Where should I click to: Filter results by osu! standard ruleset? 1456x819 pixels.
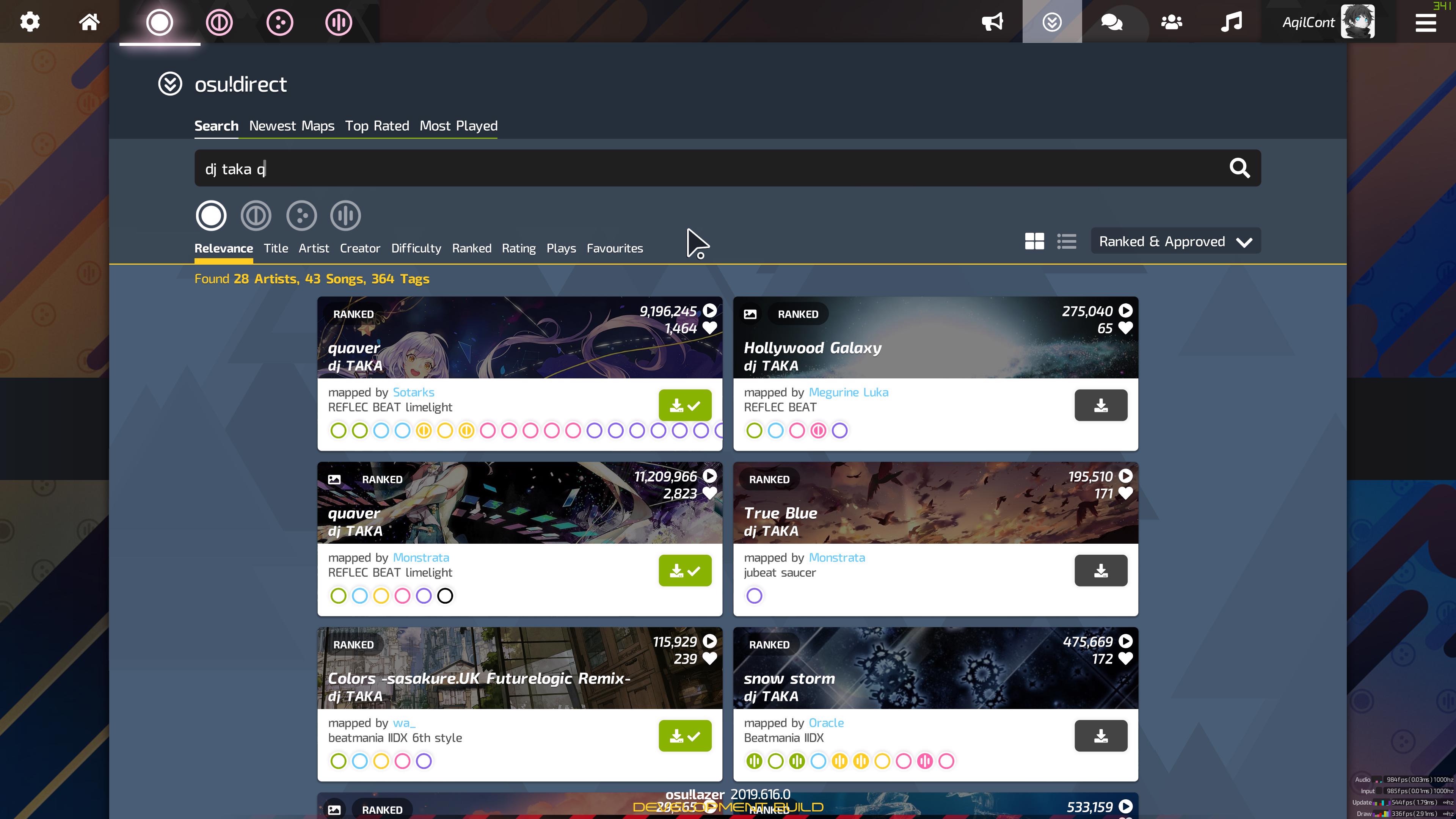click(211, 215)
